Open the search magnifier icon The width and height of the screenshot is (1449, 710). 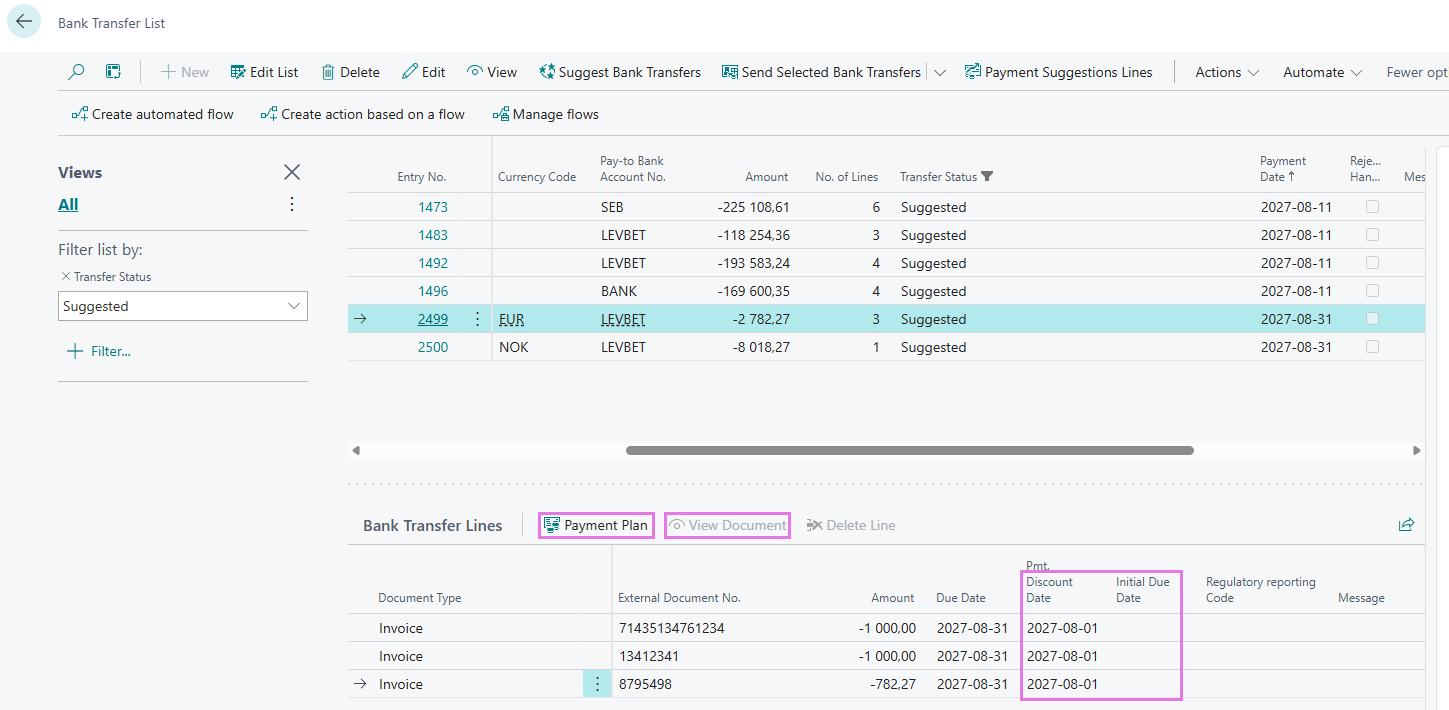76,72
